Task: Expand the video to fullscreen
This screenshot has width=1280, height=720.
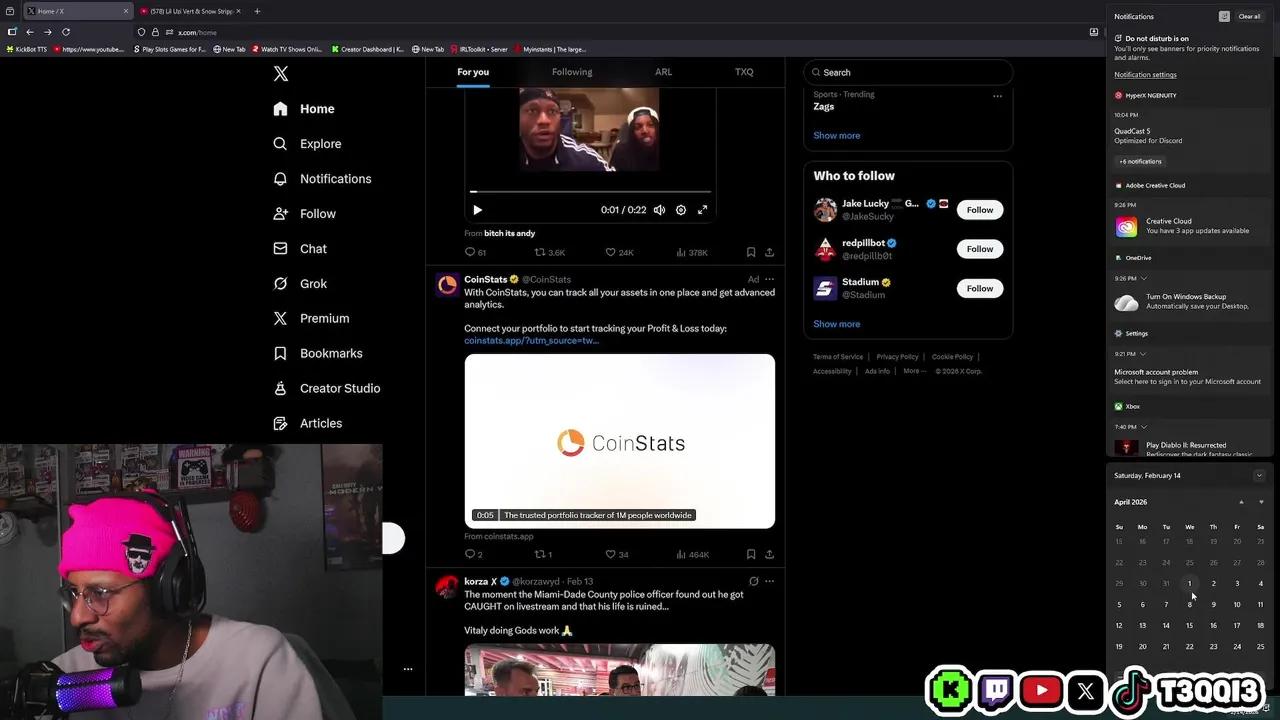Action: 702,210
